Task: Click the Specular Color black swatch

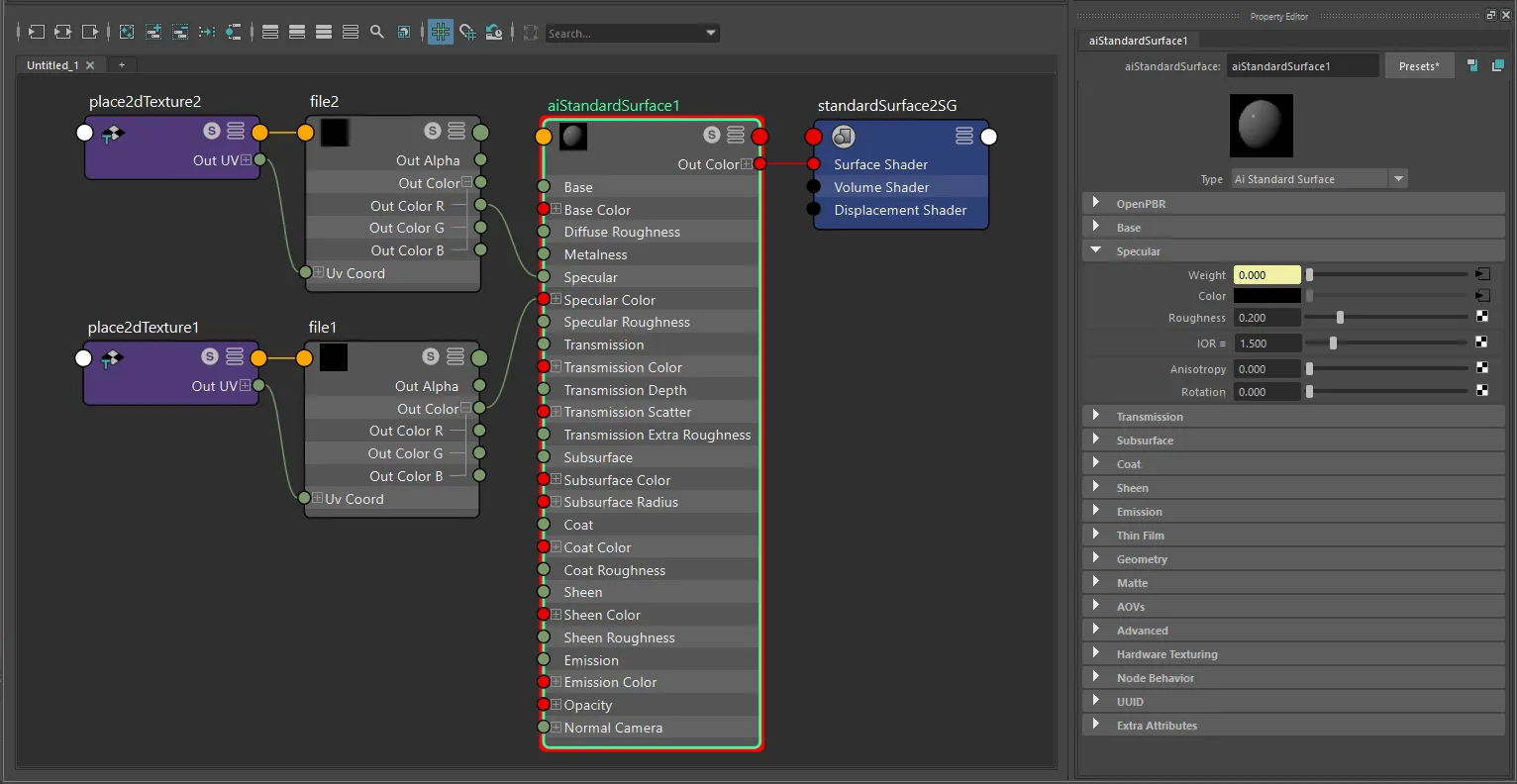Action: [1266, 296]
